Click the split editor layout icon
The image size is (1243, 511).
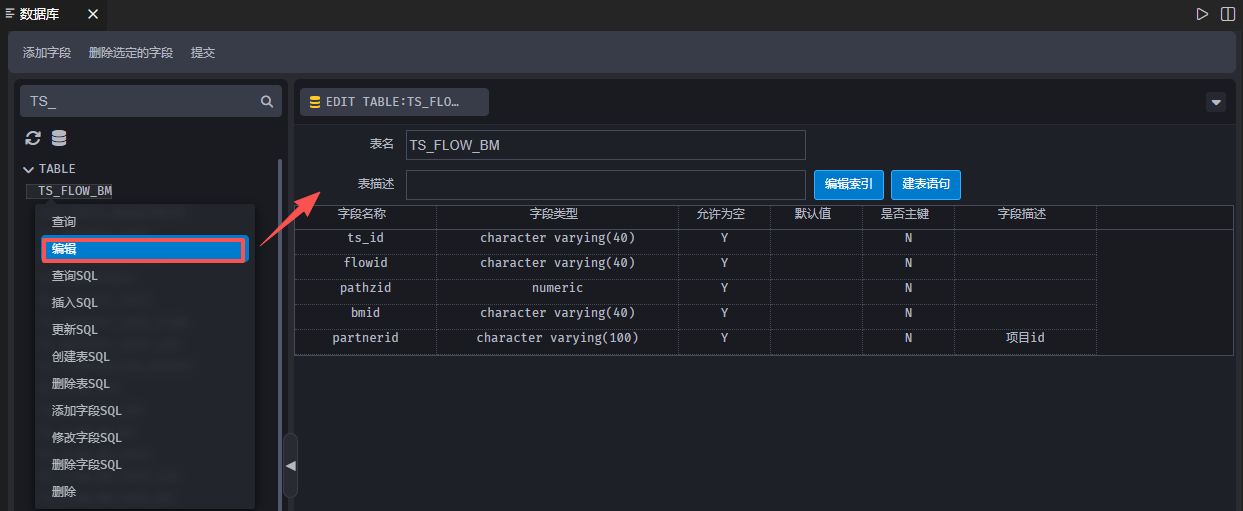point(1227,14)
